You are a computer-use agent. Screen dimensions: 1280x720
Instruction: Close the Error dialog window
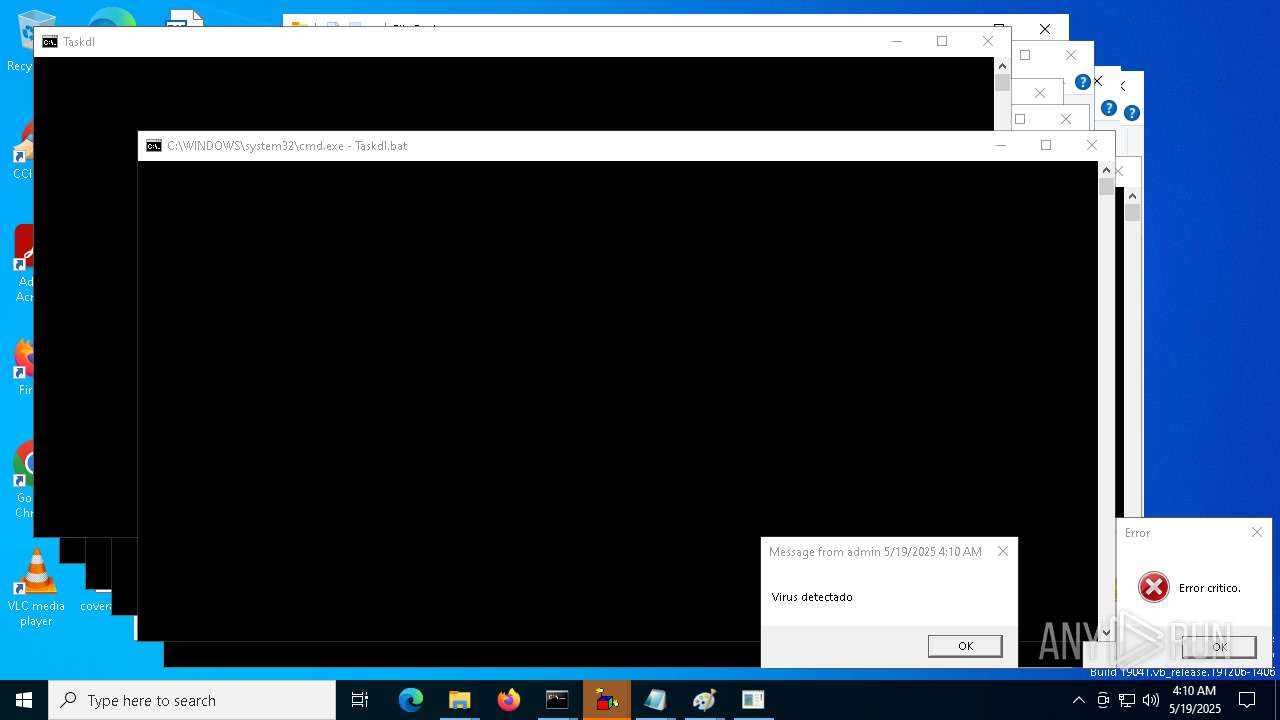[x=1257, y=532]
